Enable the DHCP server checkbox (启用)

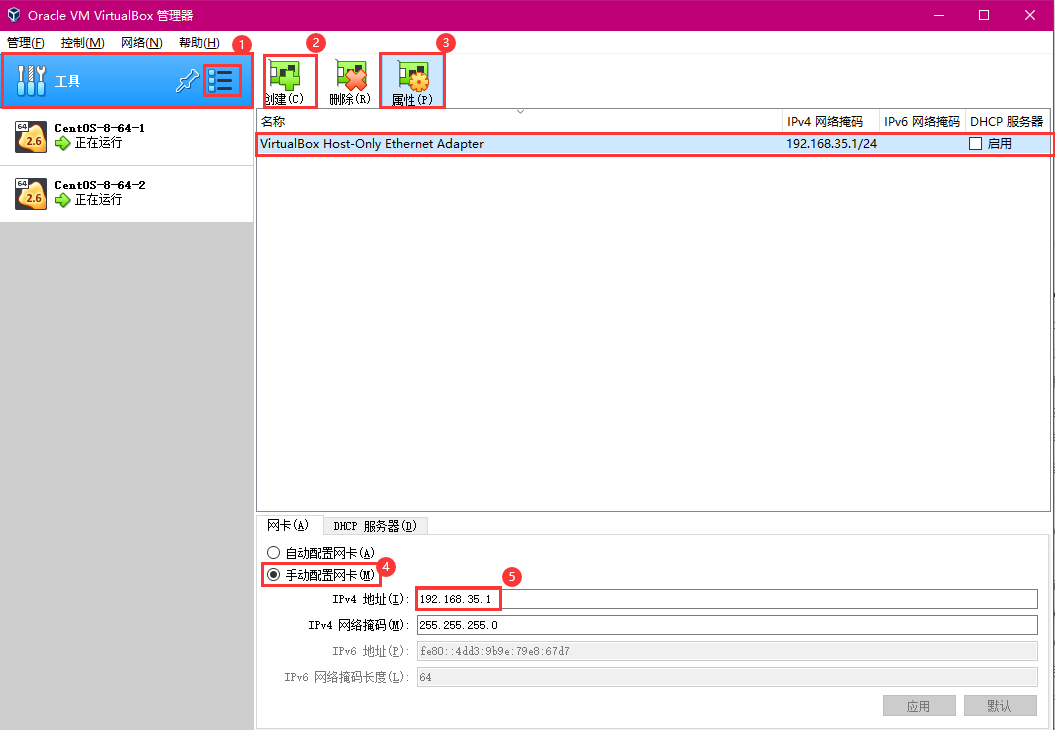click(x=976, y=143)
